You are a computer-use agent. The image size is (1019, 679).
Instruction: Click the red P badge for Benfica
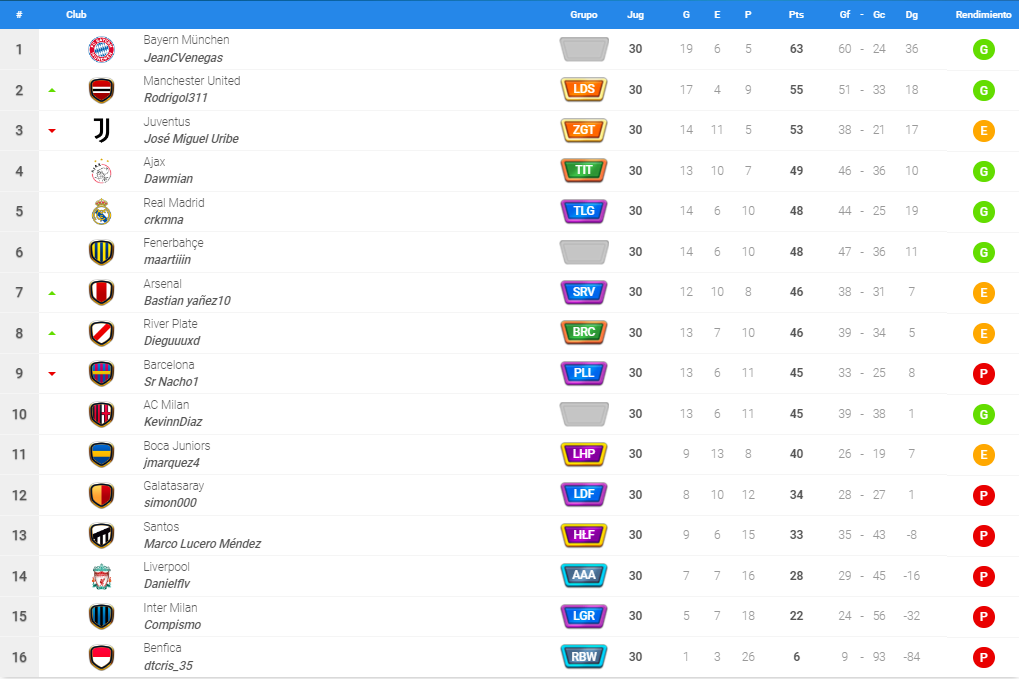983,658
